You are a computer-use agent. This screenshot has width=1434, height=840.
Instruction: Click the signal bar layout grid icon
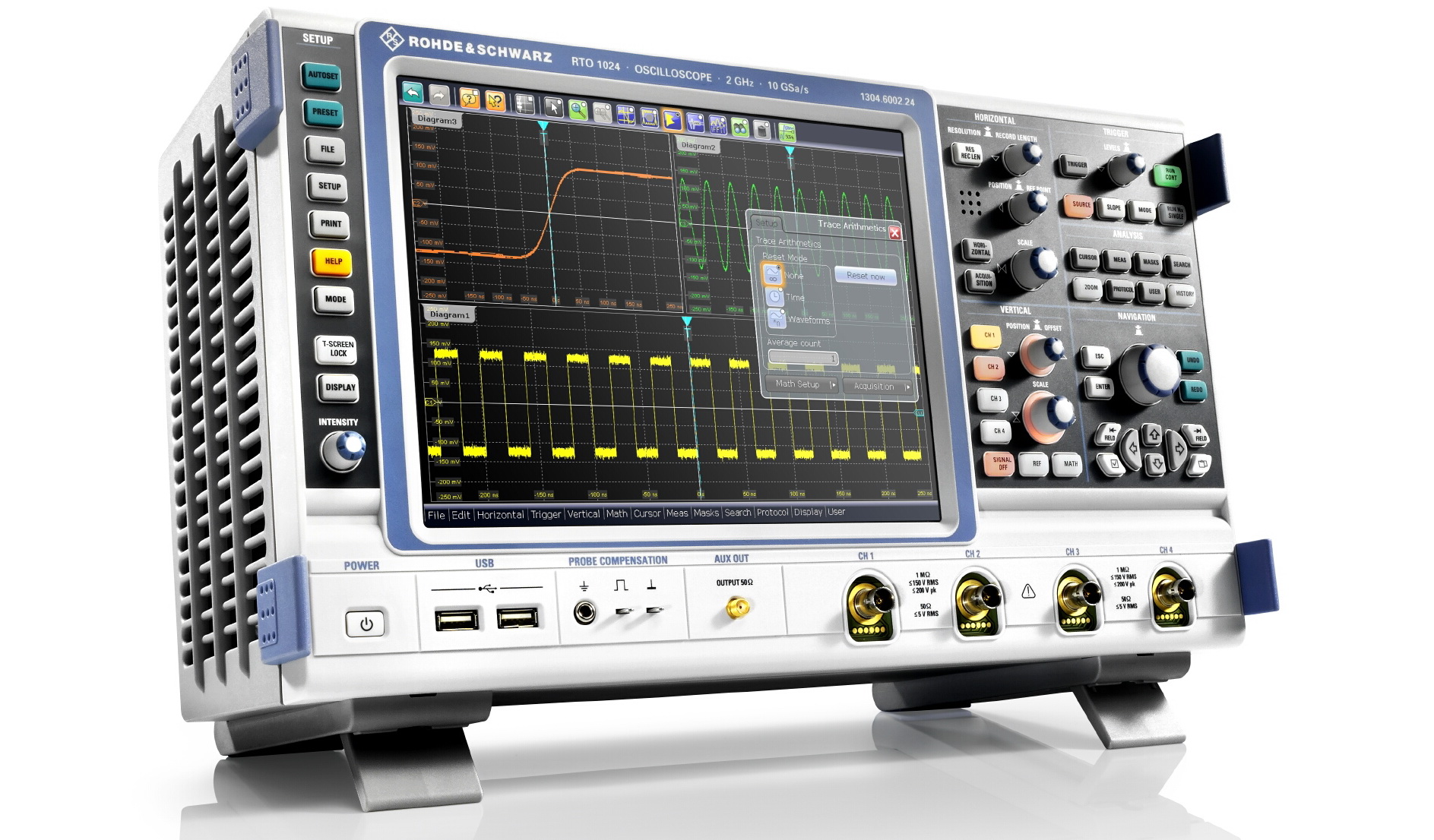point(524,103)
